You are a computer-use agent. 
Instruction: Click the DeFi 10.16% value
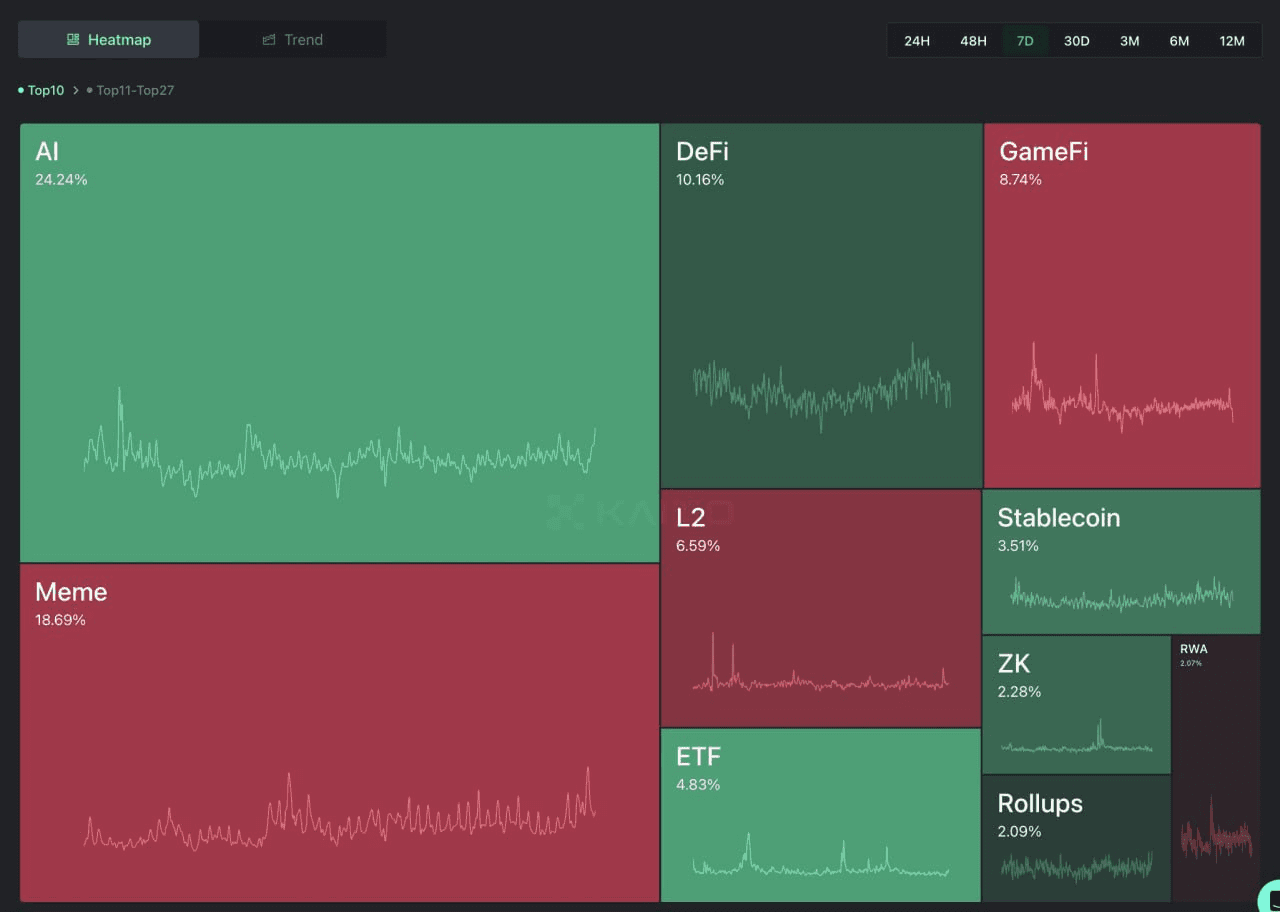(x=700, y=180)
